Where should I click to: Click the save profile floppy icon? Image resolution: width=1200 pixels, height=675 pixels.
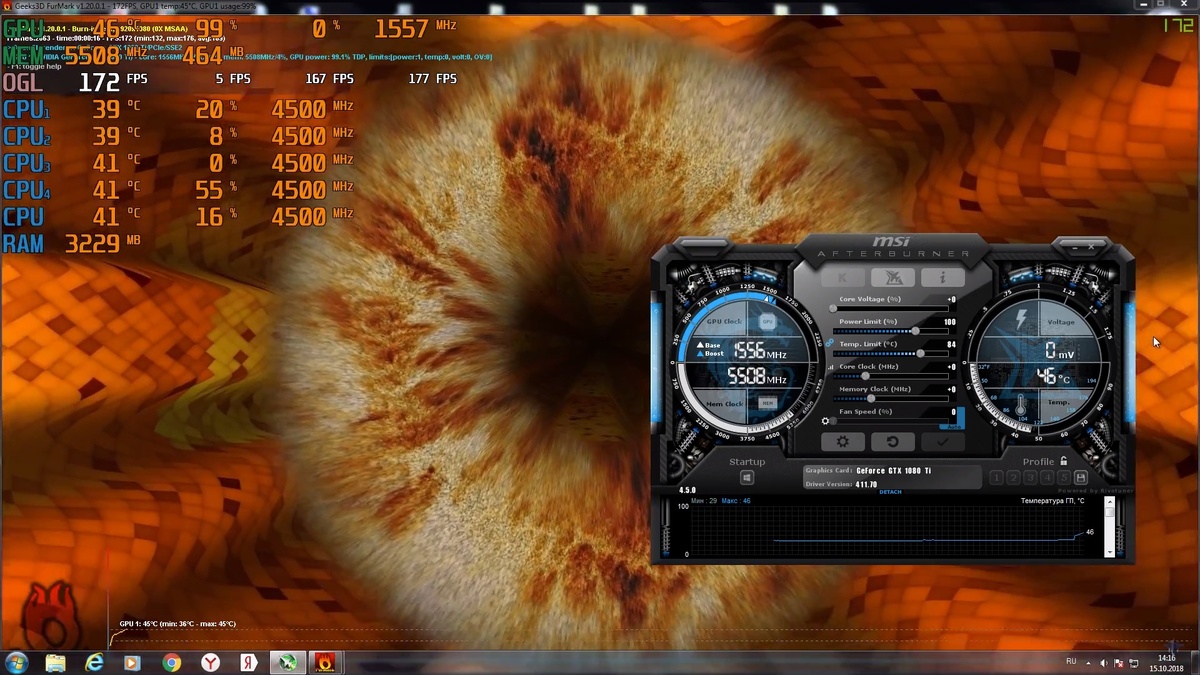(x=1080, y=478)
